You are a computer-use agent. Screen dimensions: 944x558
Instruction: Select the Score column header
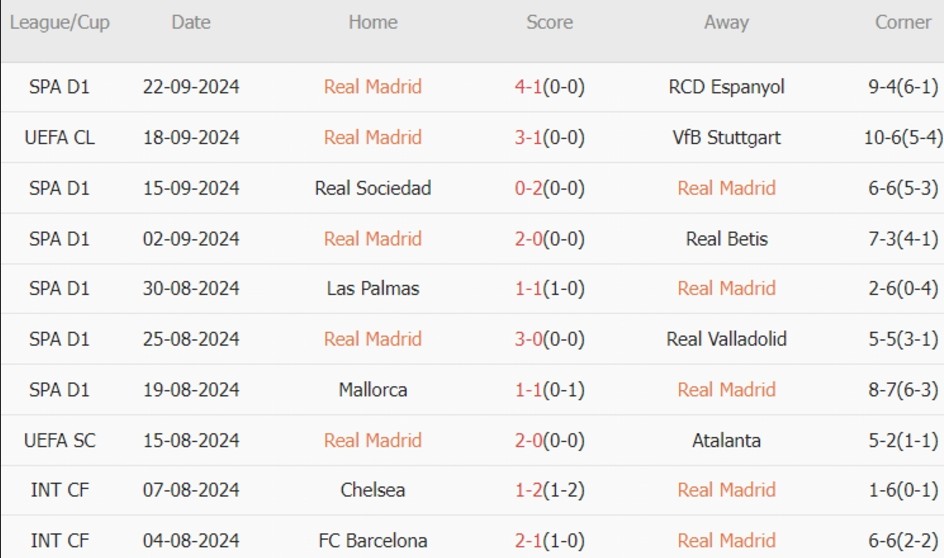click(549, 22)
